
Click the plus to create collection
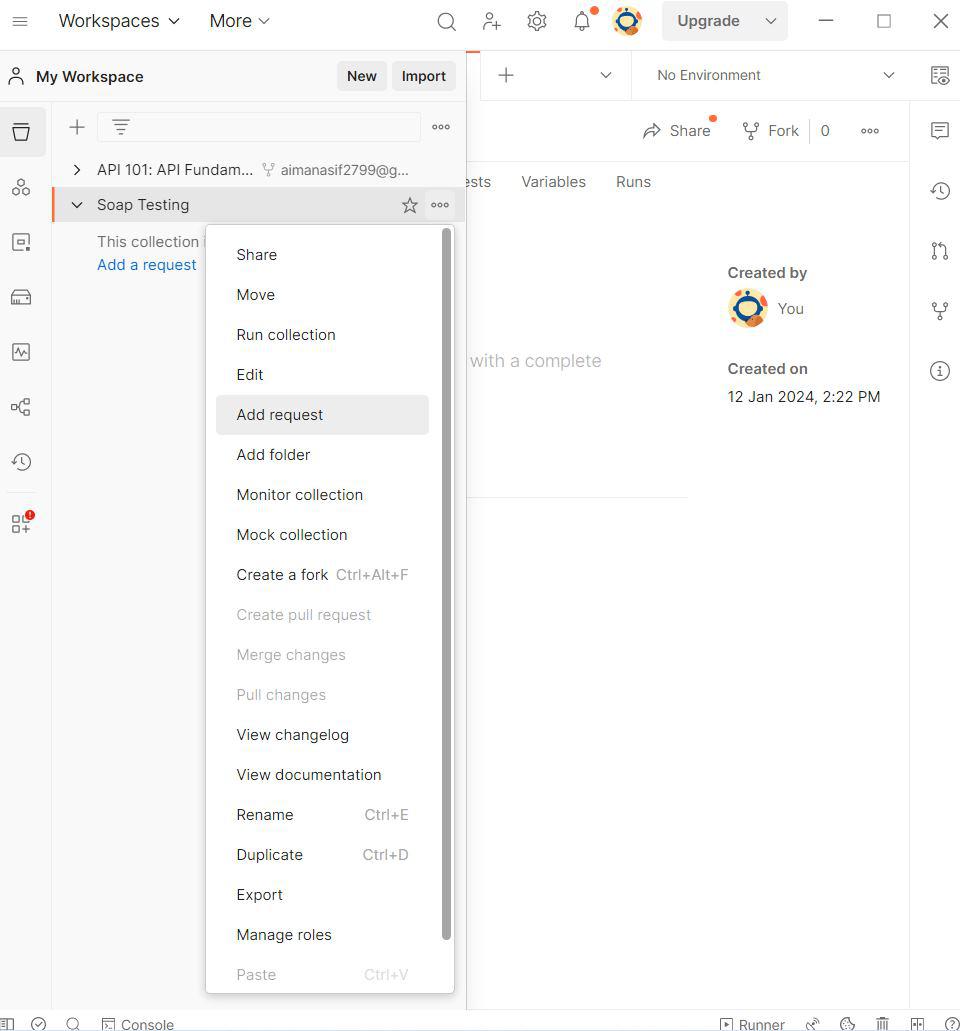[x=77, y=127]
